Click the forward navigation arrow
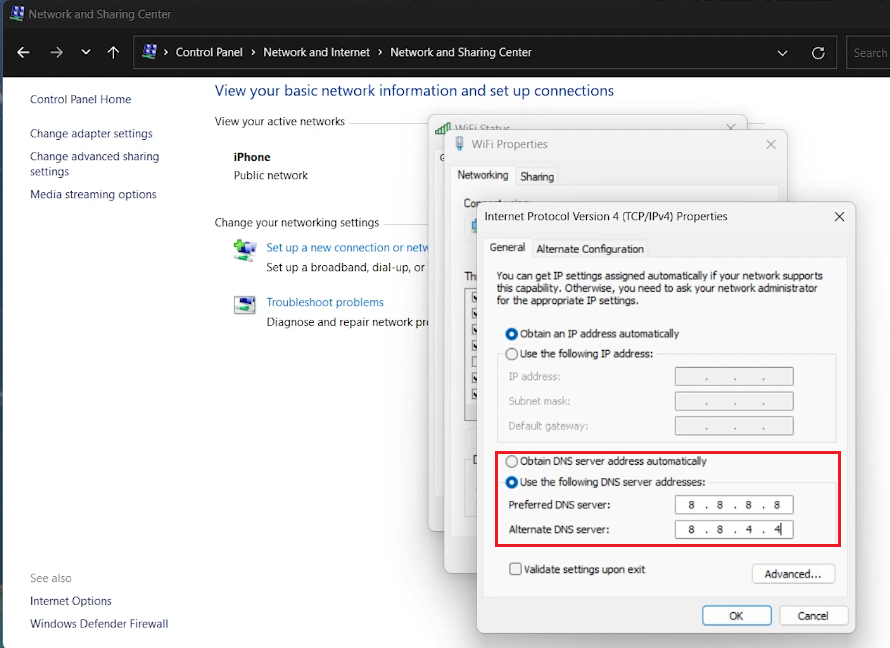The image size is (890, 648). coord(56,53)
